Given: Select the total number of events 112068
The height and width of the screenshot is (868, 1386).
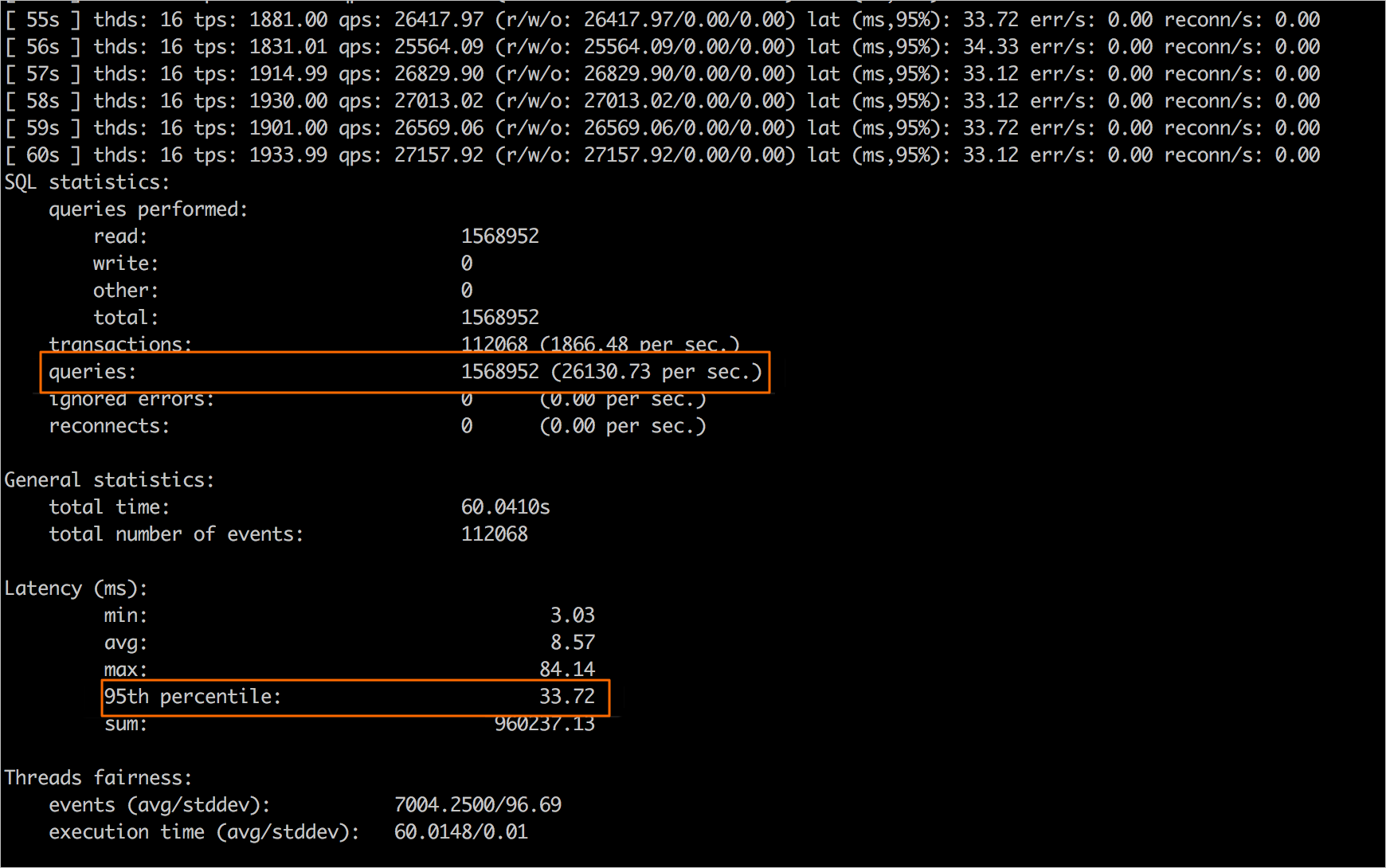Looking at the screenshot, I should tap(495, 534).
